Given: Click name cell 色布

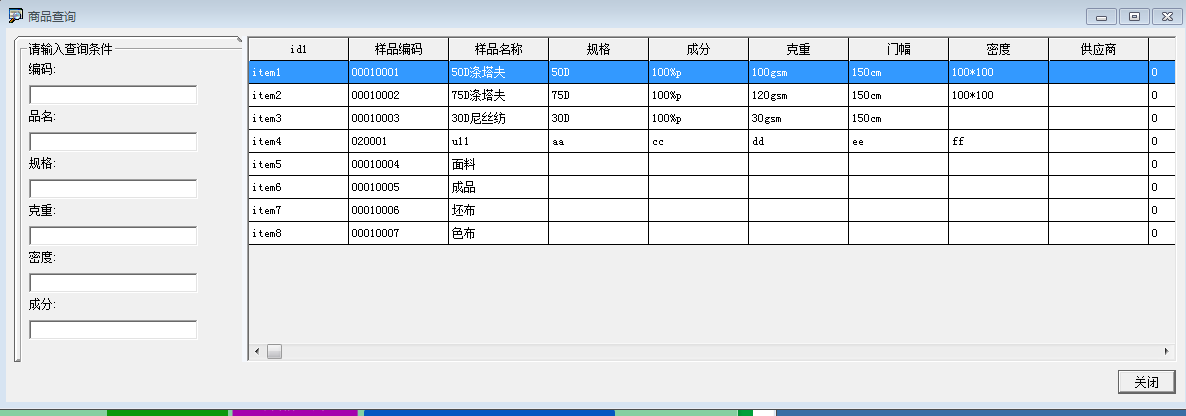Looking at the screenshot, I should tap(498, 234).
